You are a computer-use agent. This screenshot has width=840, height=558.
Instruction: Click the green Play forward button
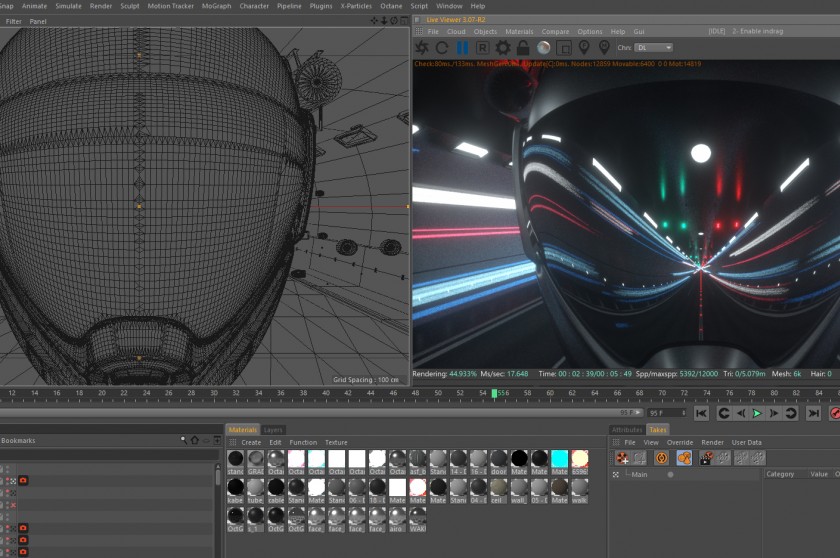point(757,413)
